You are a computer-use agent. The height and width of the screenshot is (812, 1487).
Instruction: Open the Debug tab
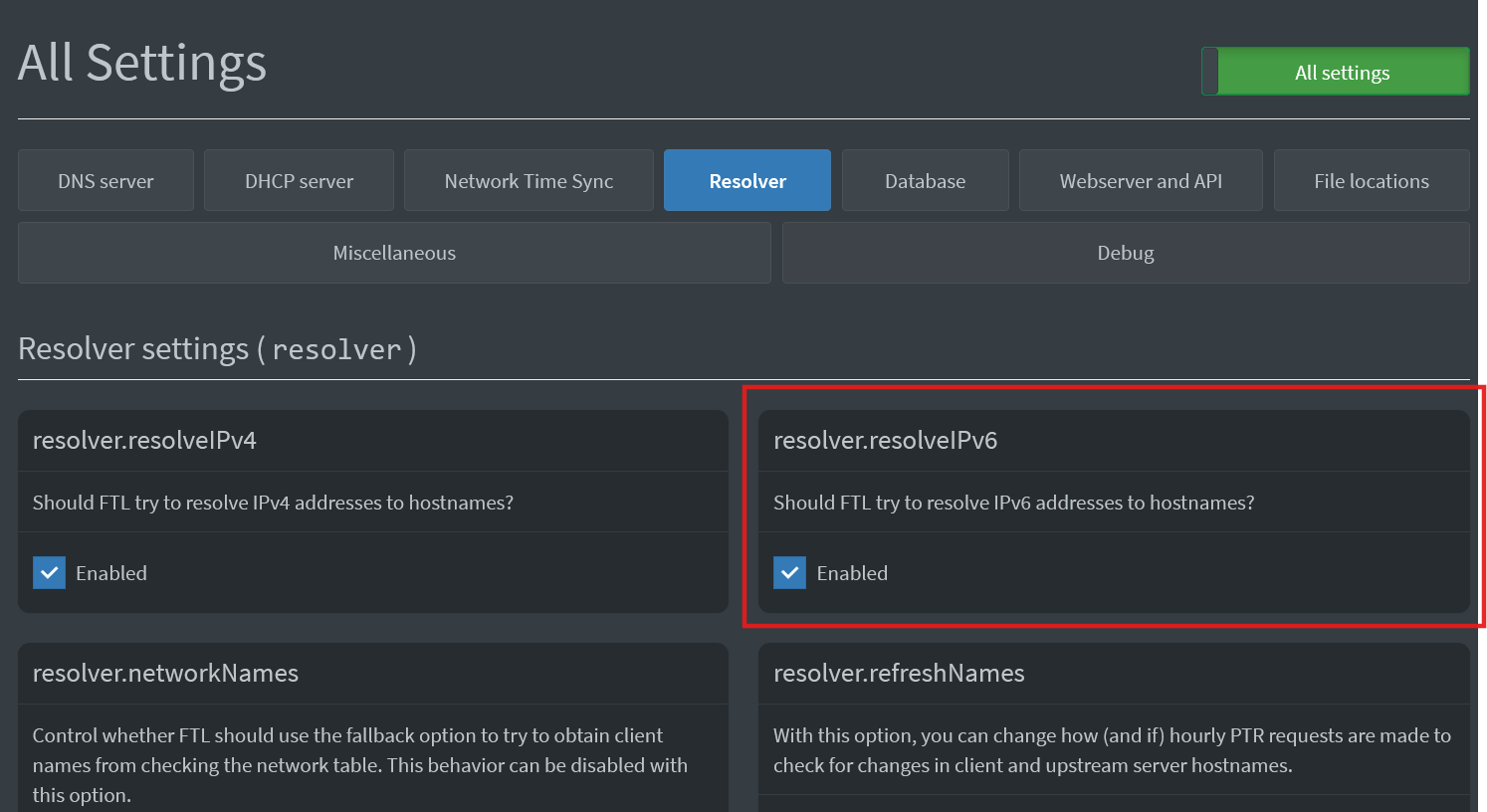(x=1126, y=253)
